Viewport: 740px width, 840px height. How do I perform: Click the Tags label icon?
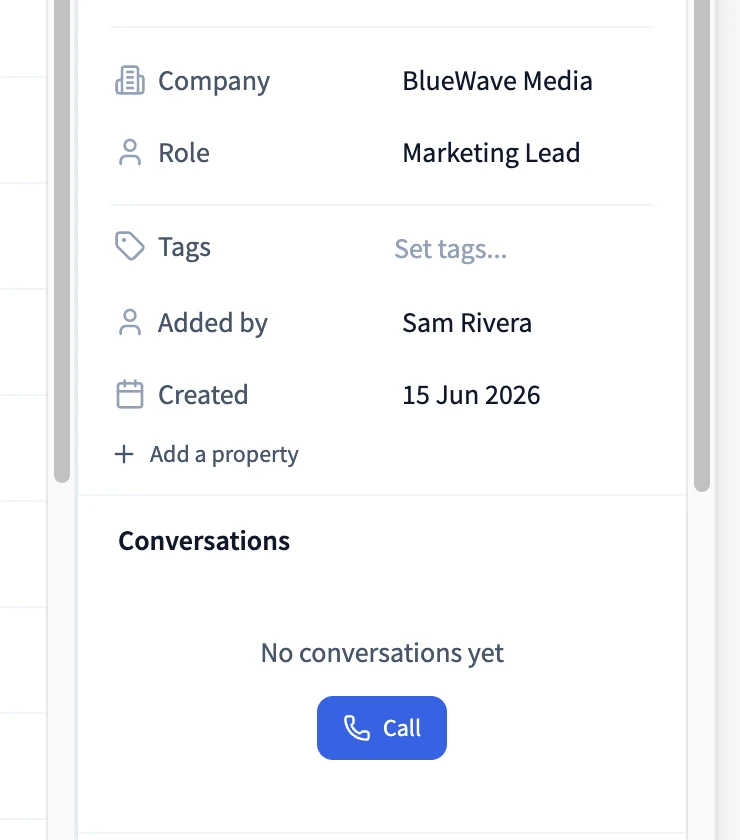click(x=130, y=246)
